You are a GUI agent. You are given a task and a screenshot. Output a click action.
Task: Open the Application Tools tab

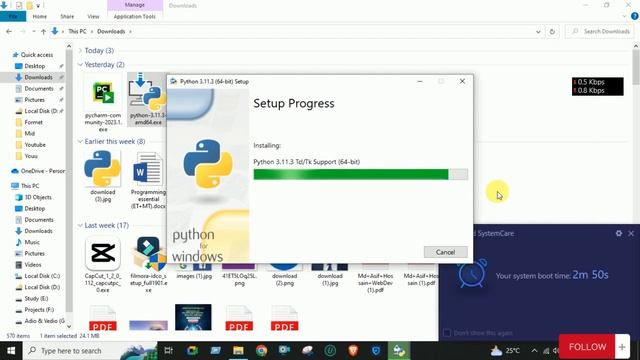[x=135, y=16]
